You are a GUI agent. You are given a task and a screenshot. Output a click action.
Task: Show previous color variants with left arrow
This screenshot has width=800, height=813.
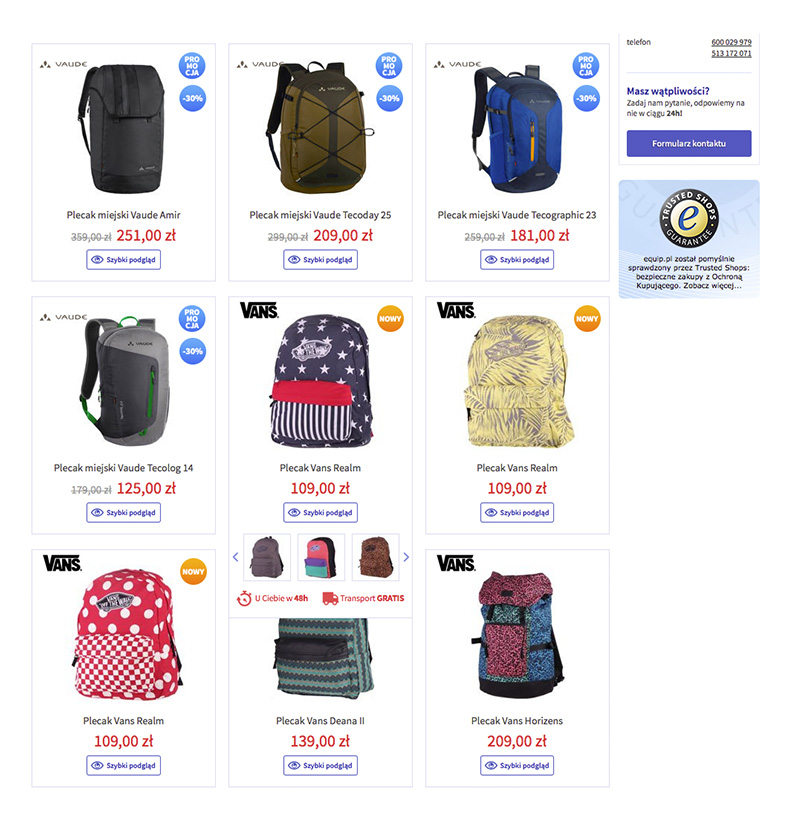coord(235,557)
